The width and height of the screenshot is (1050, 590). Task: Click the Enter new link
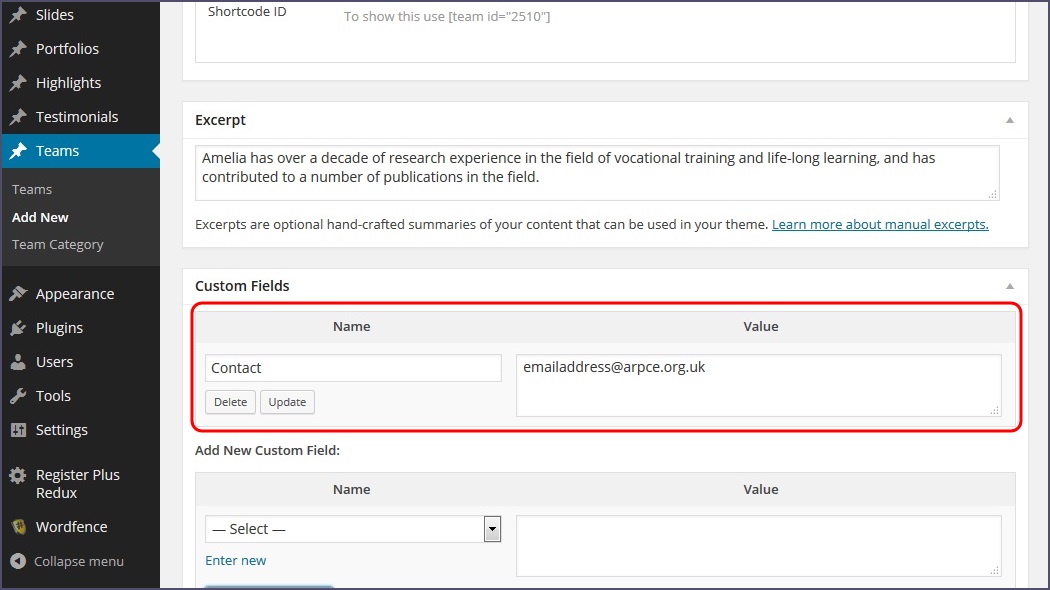[236, 561]
